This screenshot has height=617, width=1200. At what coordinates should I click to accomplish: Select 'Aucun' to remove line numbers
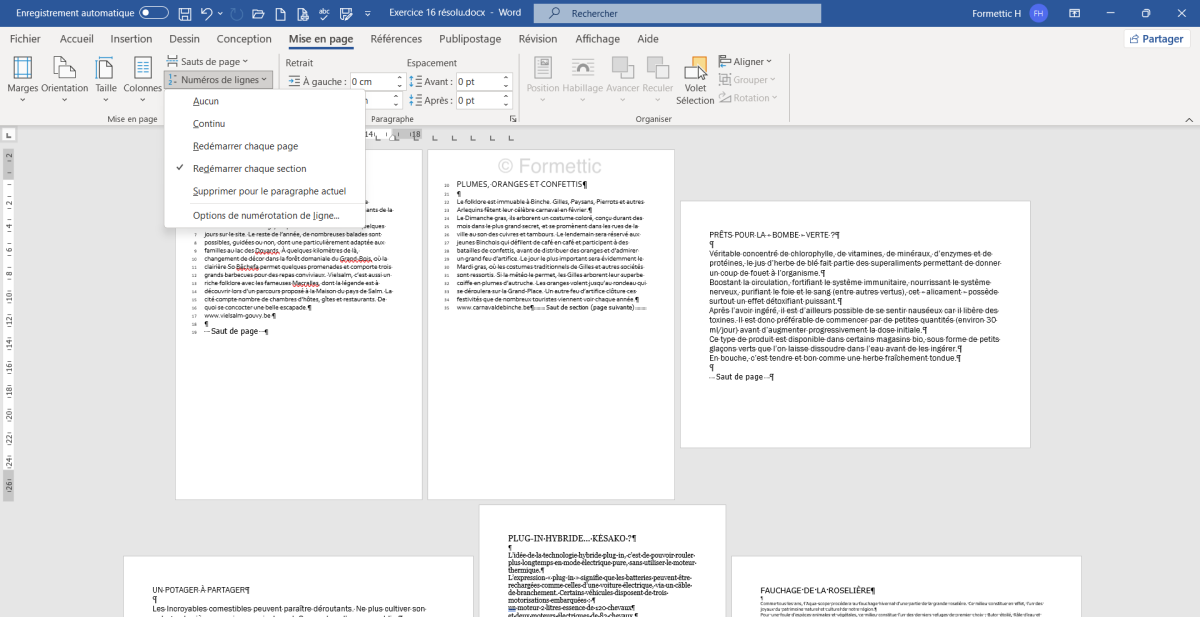[x=206, y=101]
